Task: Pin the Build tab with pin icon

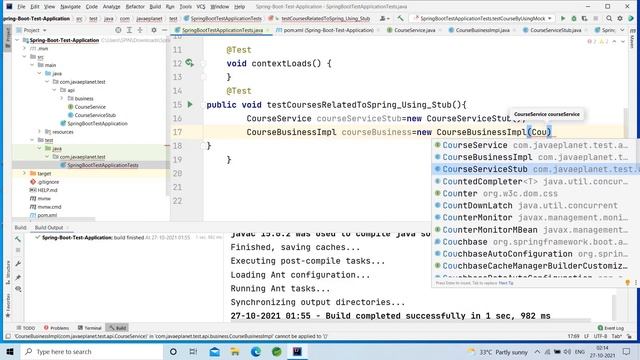Action: pos(18,277)
